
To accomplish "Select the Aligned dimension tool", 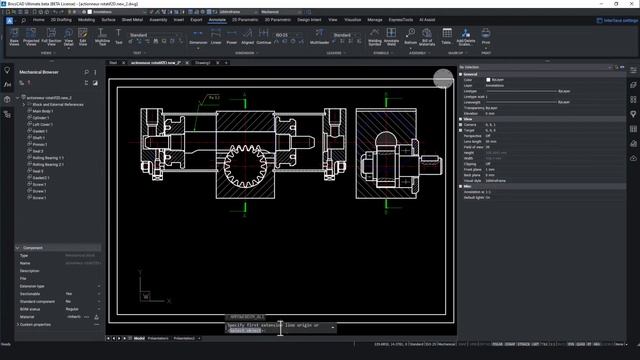I will [247, 37].
